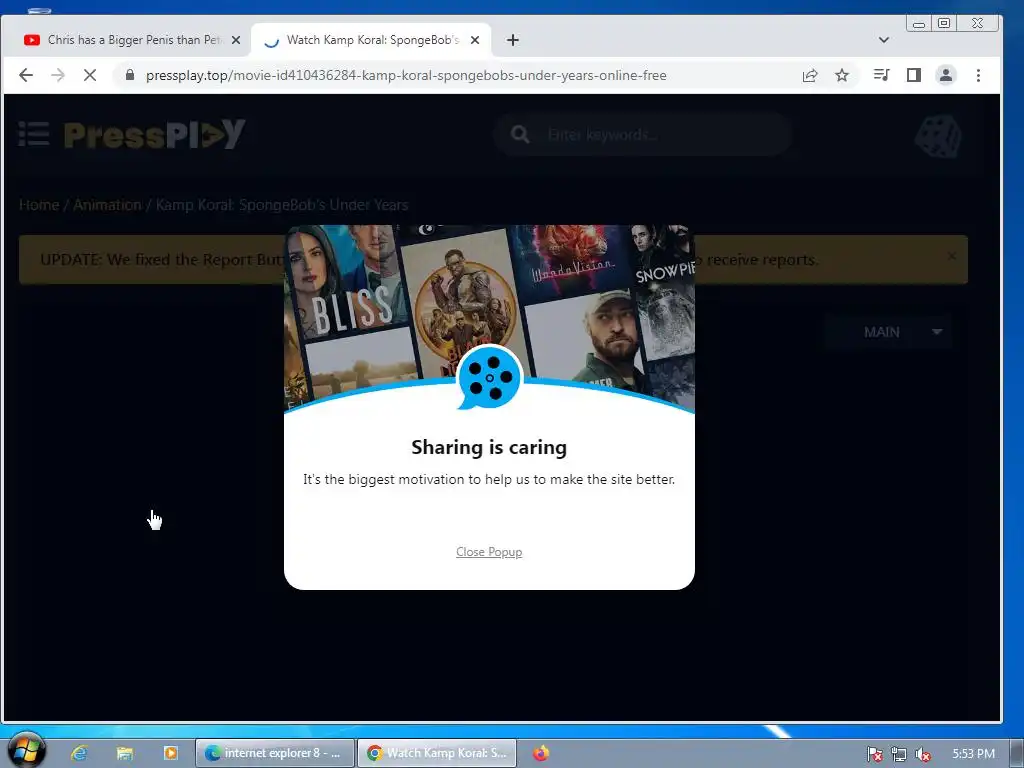View site info lock icon
This screenshot has width=1024, height=768.
click(x=130, y=75)
